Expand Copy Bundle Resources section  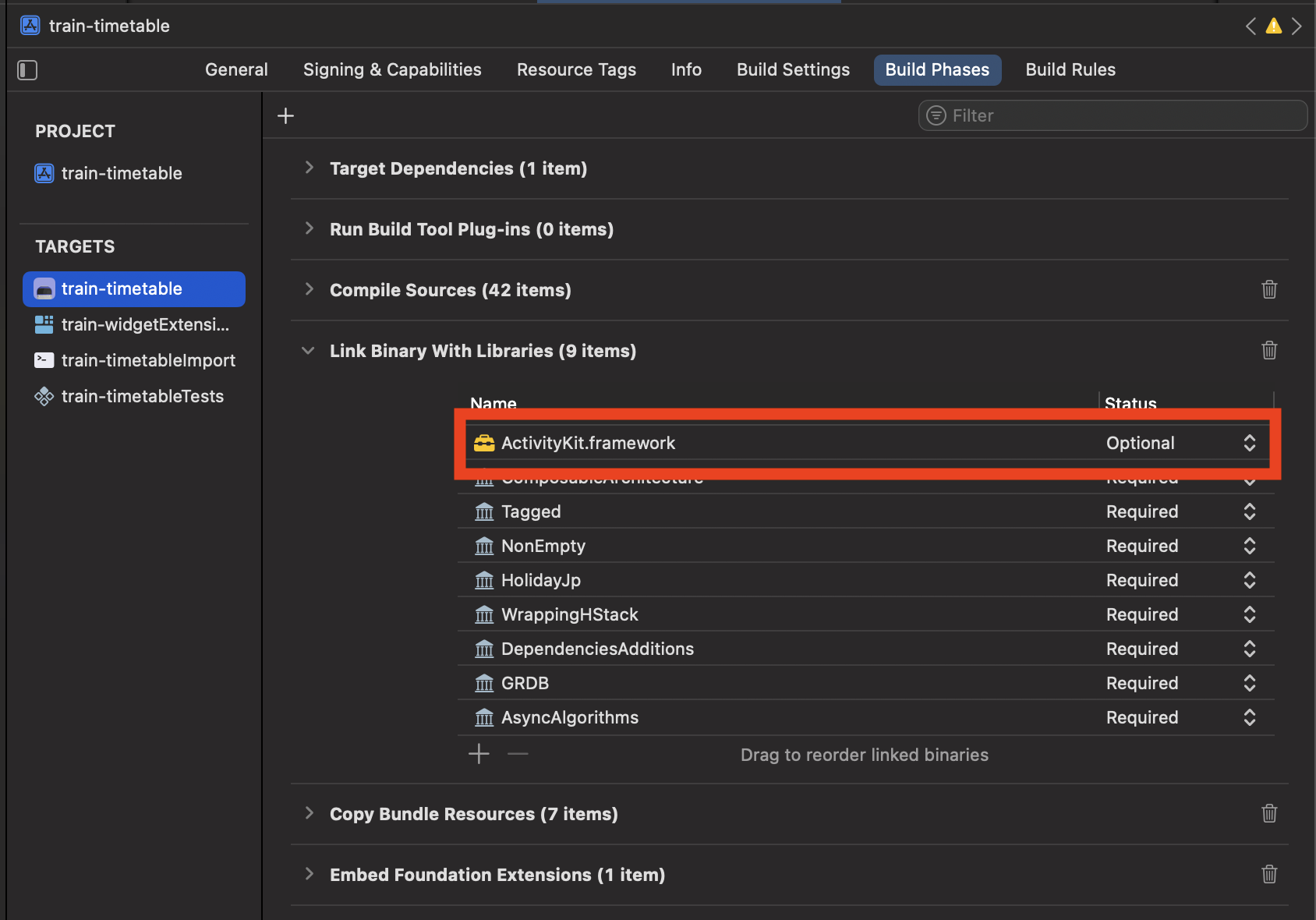coord(310,813)
